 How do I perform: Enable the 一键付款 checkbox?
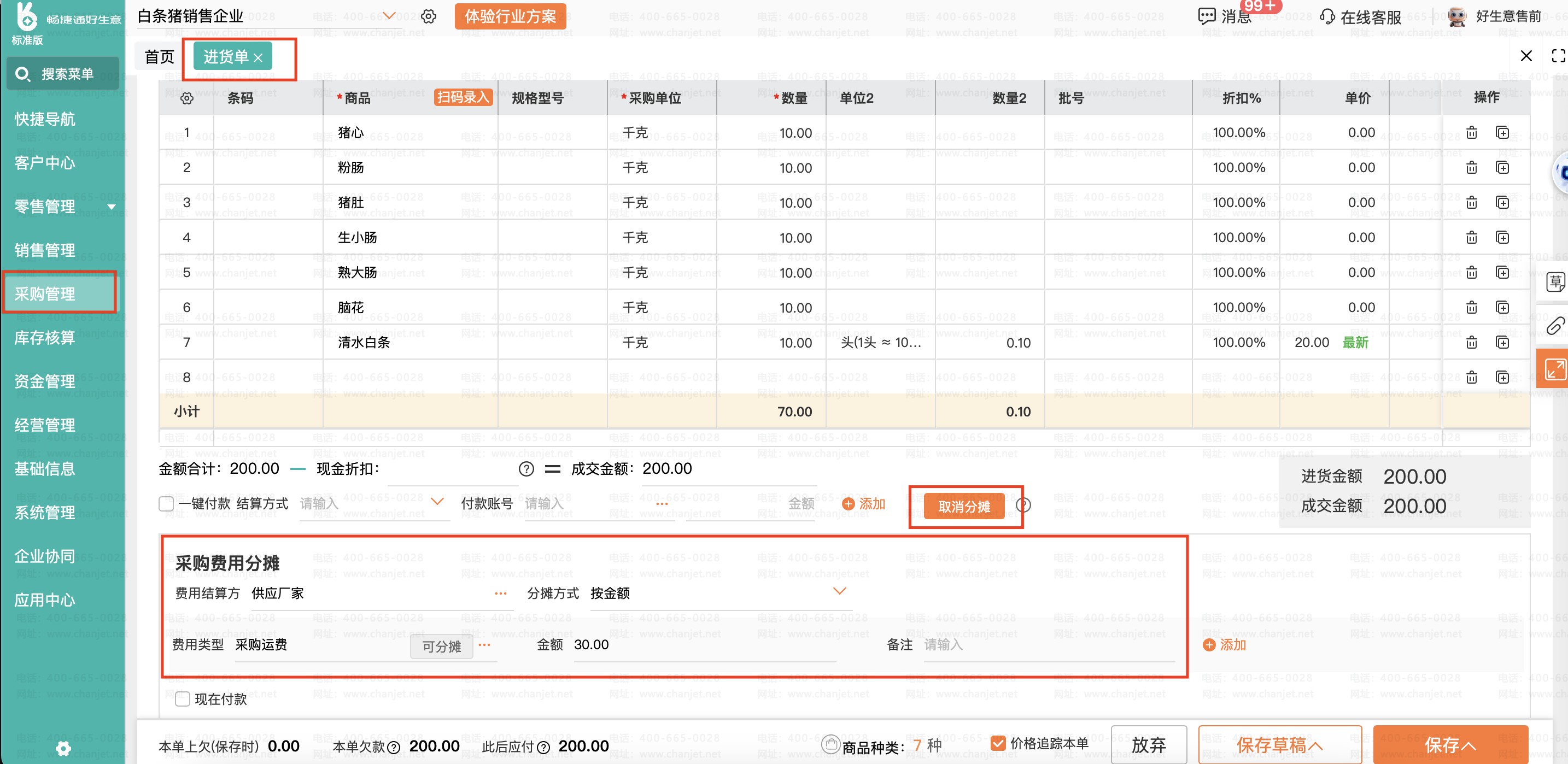pyautogui.click(x=166, y=504)
